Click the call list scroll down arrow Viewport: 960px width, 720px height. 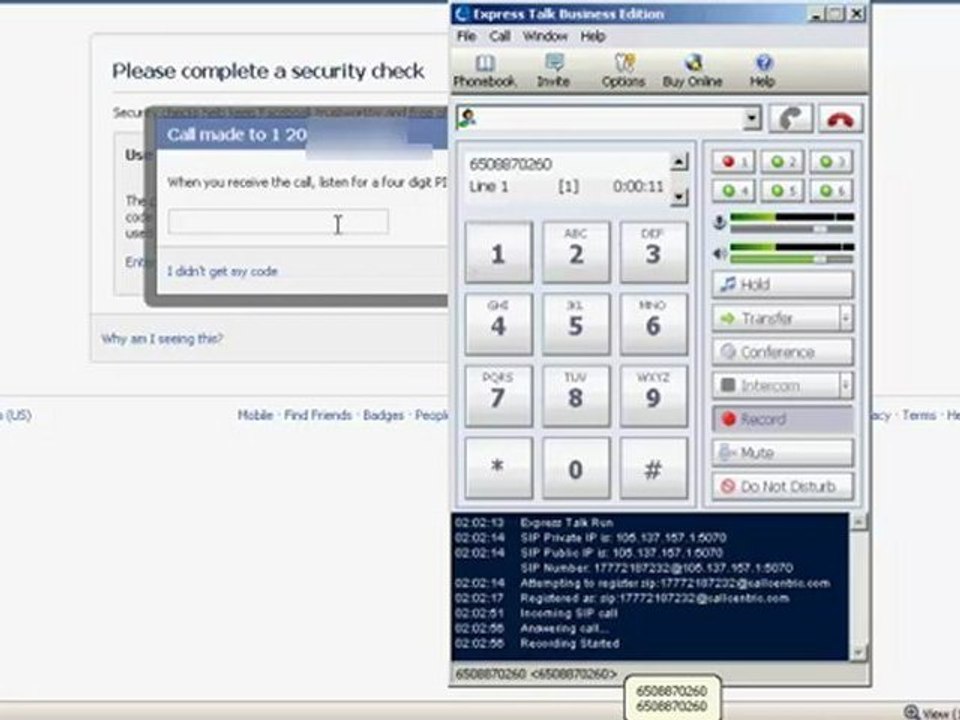point(678,197)
